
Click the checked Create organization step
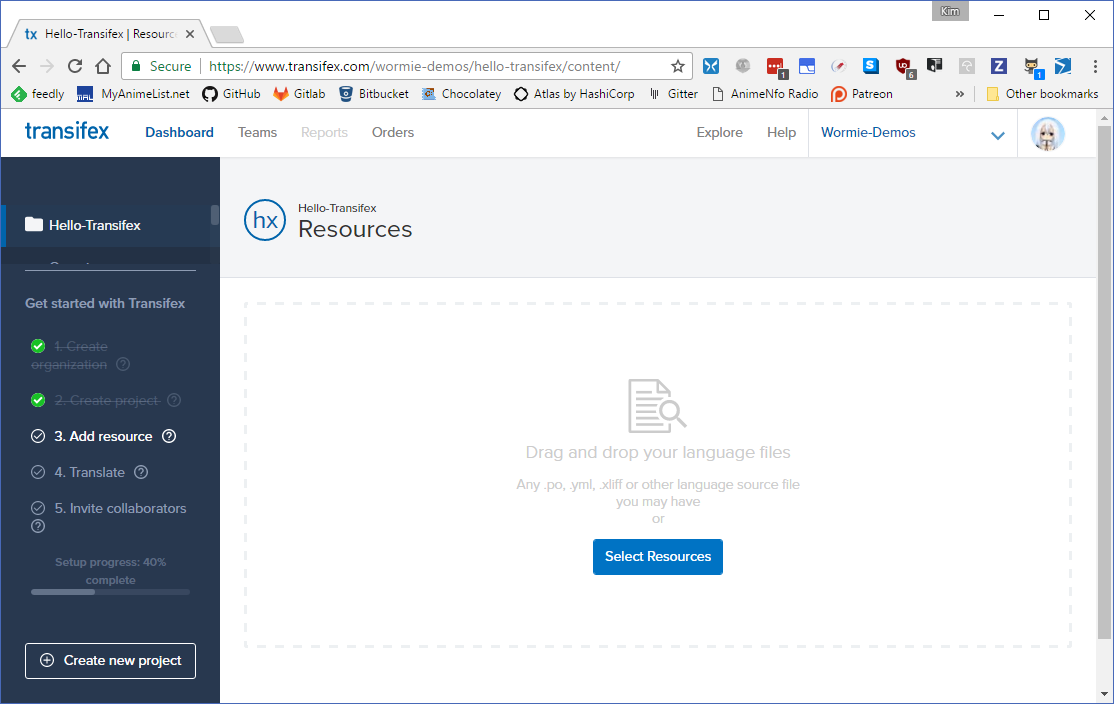[x=70, y=355]
